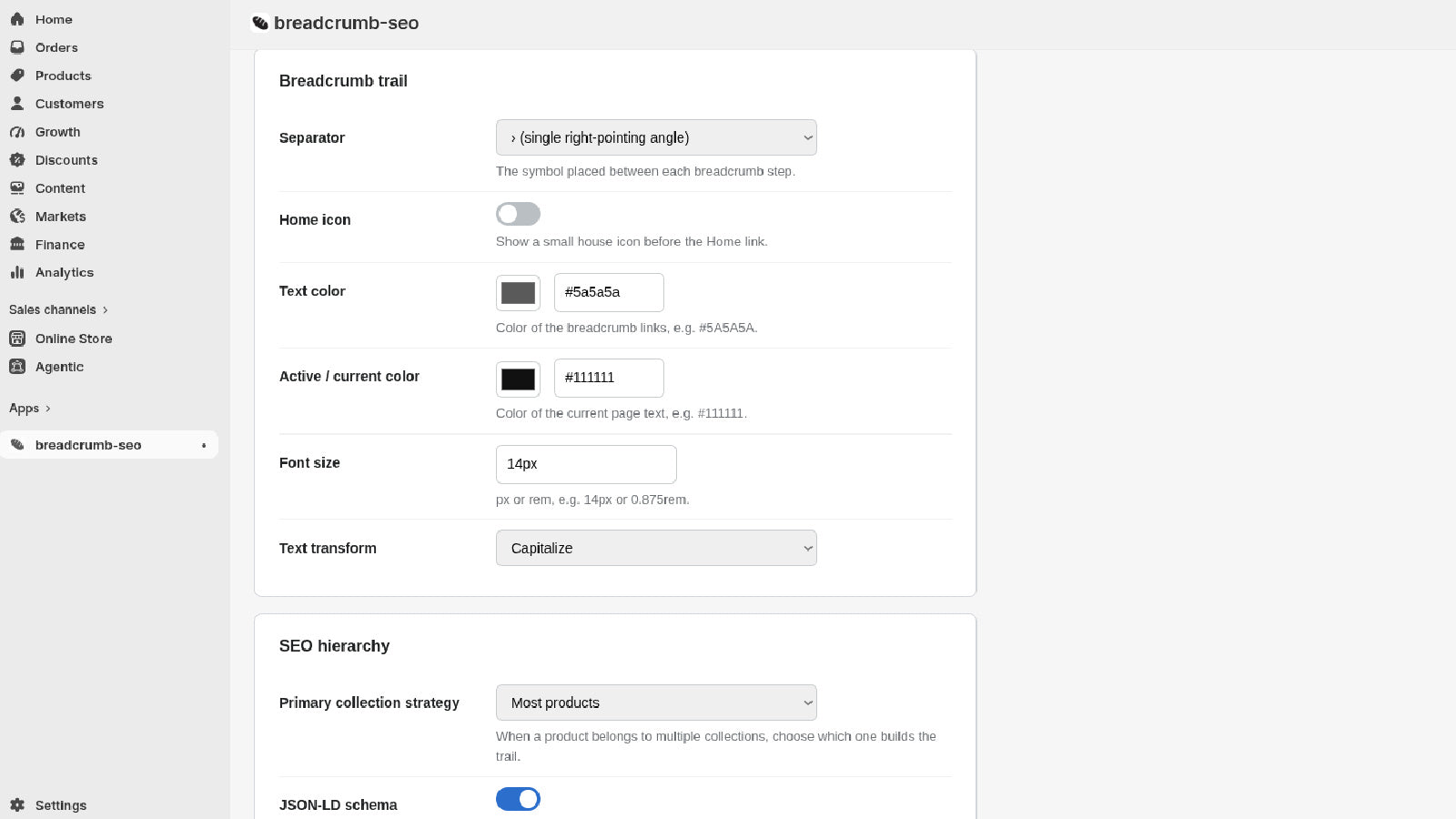The image size is (1456, 819).
Task: Expand the Sales channels section chevron
Action: [x=106, y=310]
